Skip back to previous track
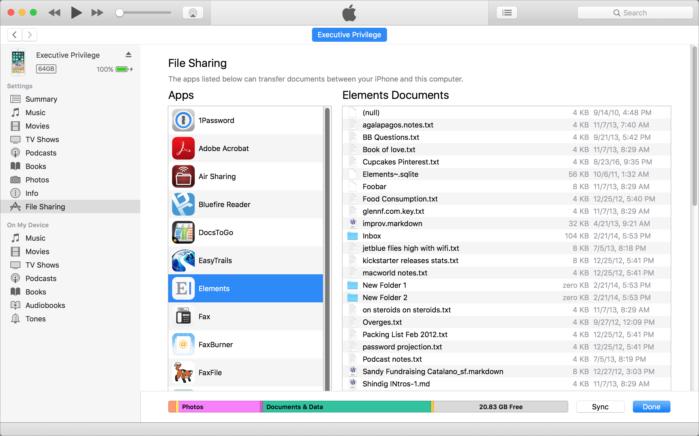The height and width of the screenshot is (436, 699). point(54,12)
